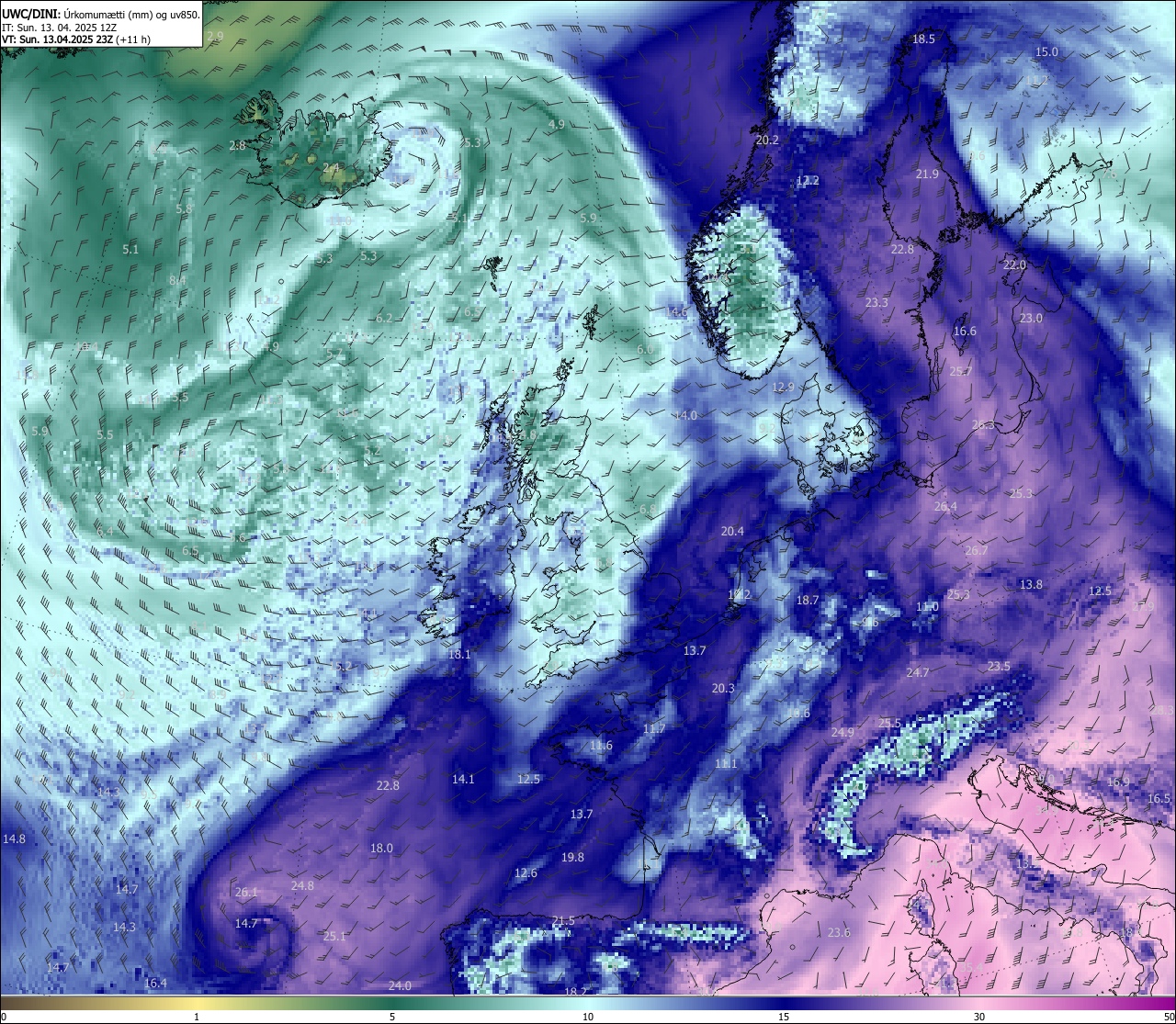
Task: Click the 23.0 value over Estonia
Action: pyautogui.click(x=1031, y=318)
